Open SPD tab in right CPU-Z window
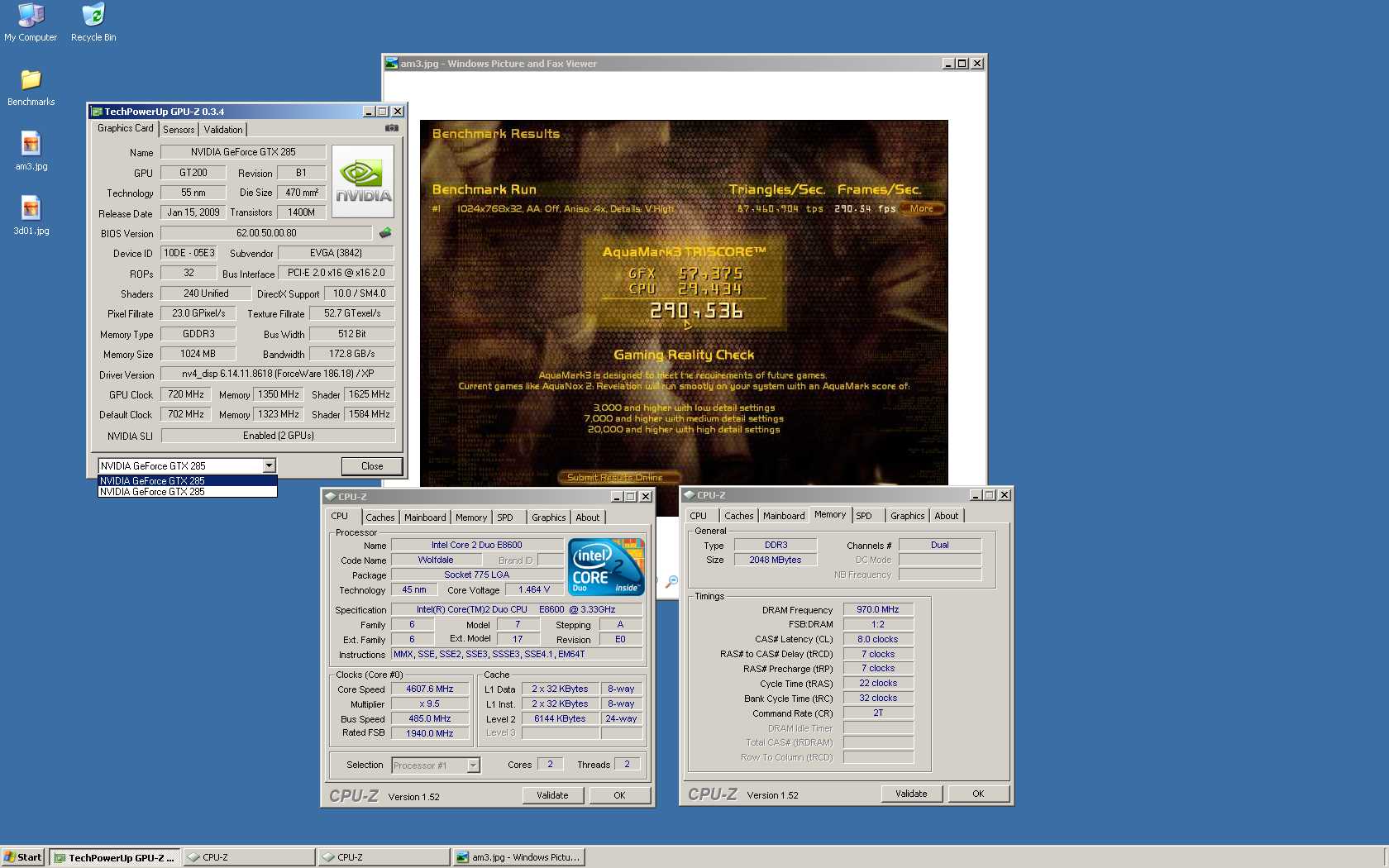Viewport: 1389px width, 868px height. coord(864,516)
